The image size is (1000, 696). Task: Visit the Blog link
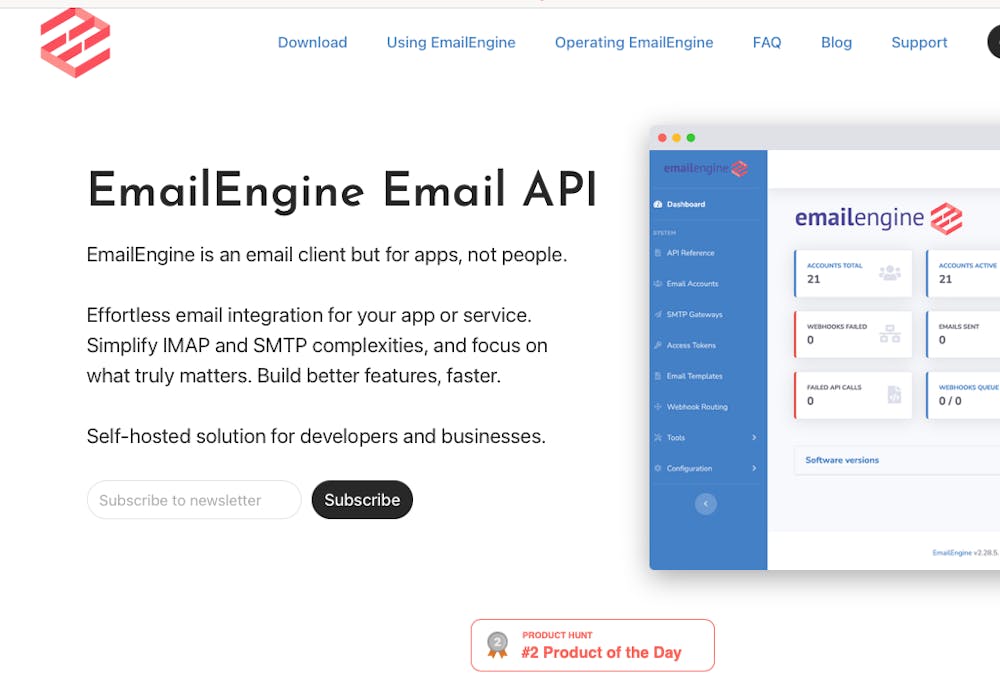836,43
